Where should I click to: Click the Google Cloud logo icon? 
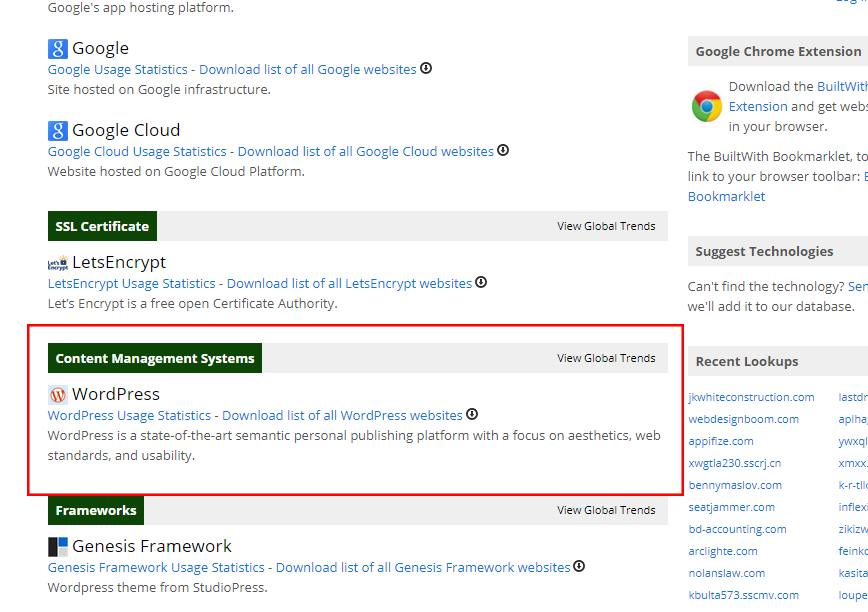pos(57,130)
